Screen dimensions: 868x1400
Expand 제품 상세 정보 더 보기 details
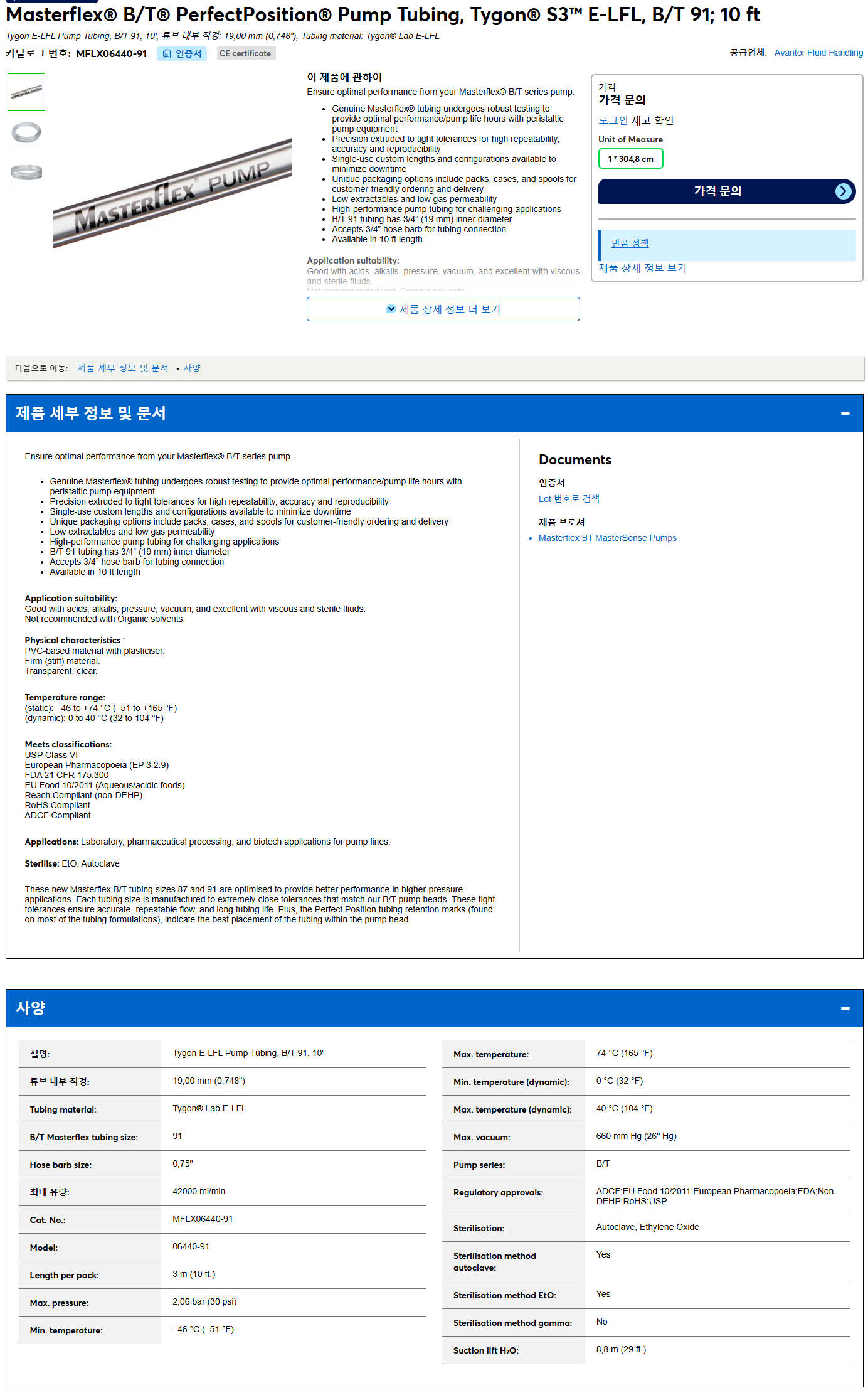[443, 309]
